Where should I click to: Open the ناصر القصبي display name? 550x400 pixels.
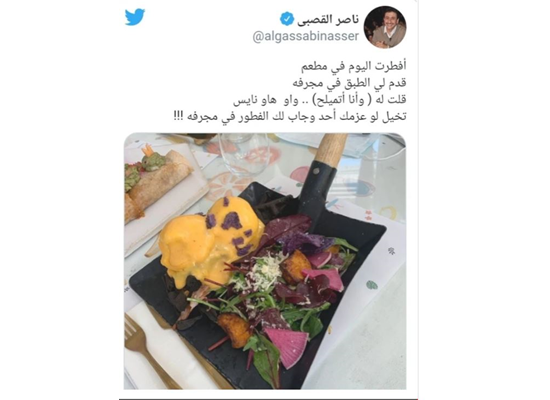point(328,19)
